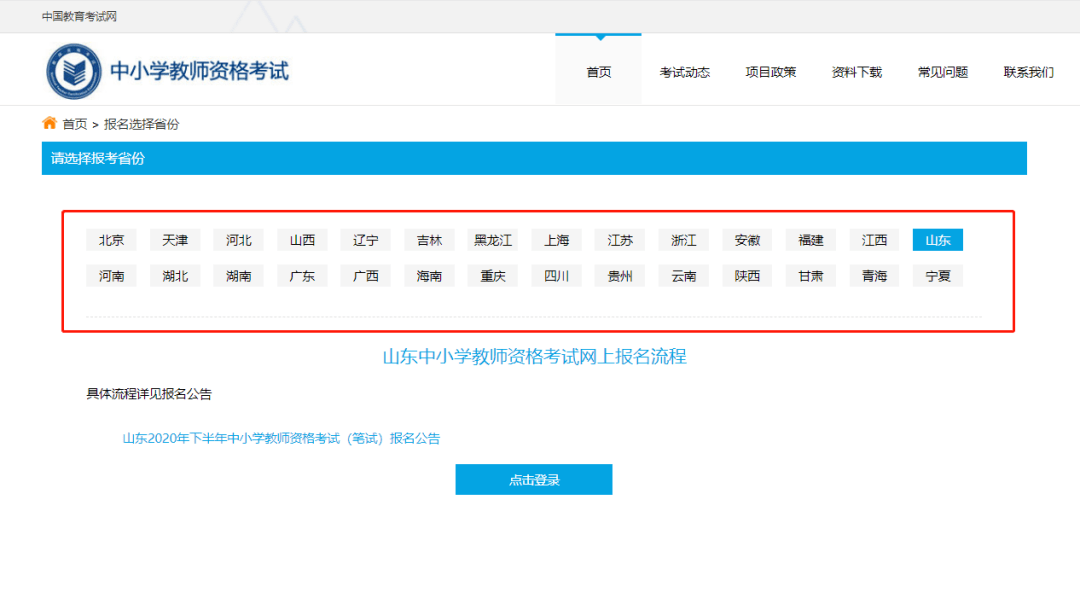Select the 天津 province button

point(175,240)
